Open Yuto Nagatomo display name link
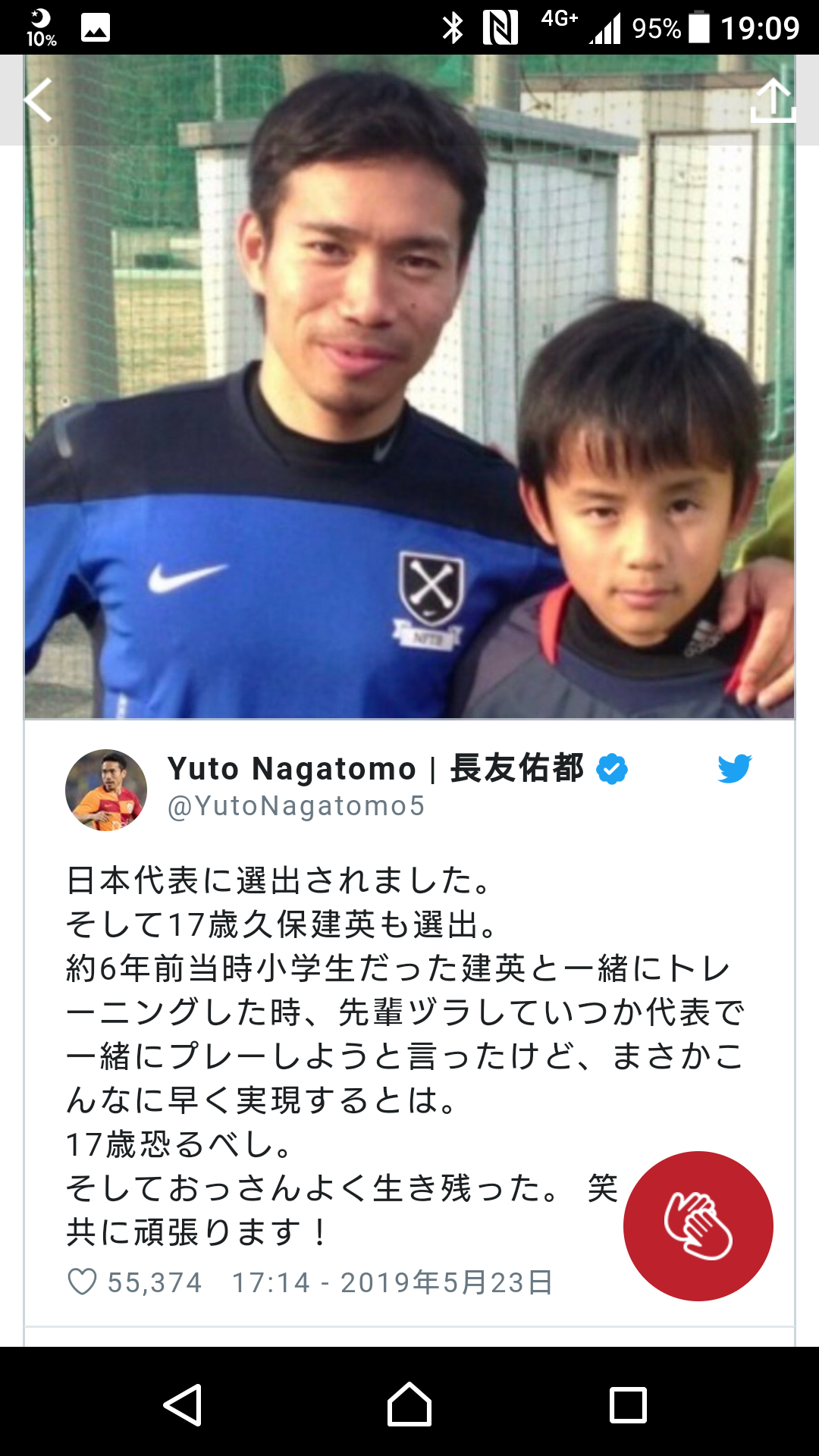Viewport: 819px width, 1456px height. [x=376, y=768]
